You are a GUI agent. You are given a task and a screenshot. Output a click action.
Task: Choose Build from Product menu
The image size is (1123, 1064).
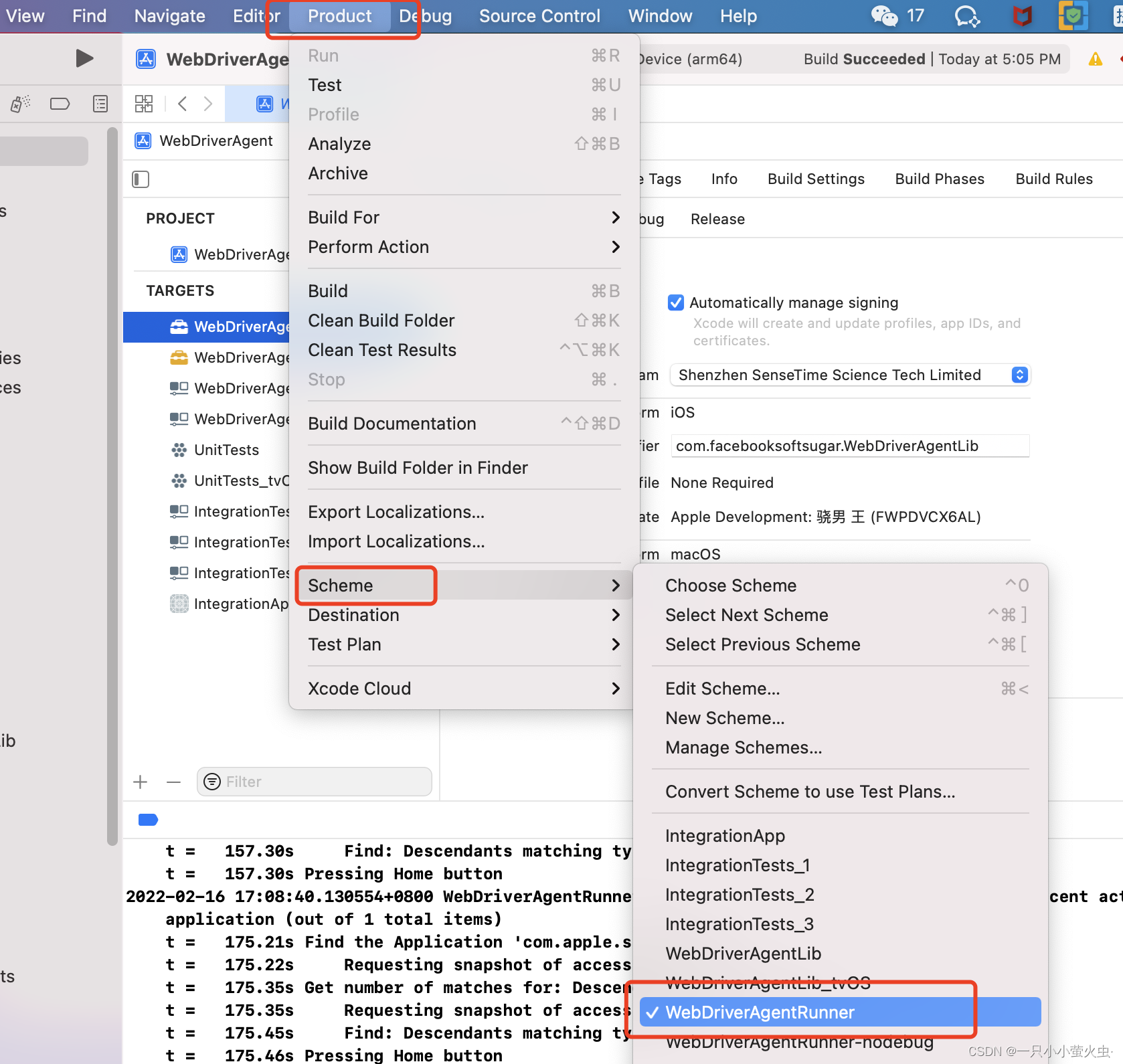click(464, 291)
